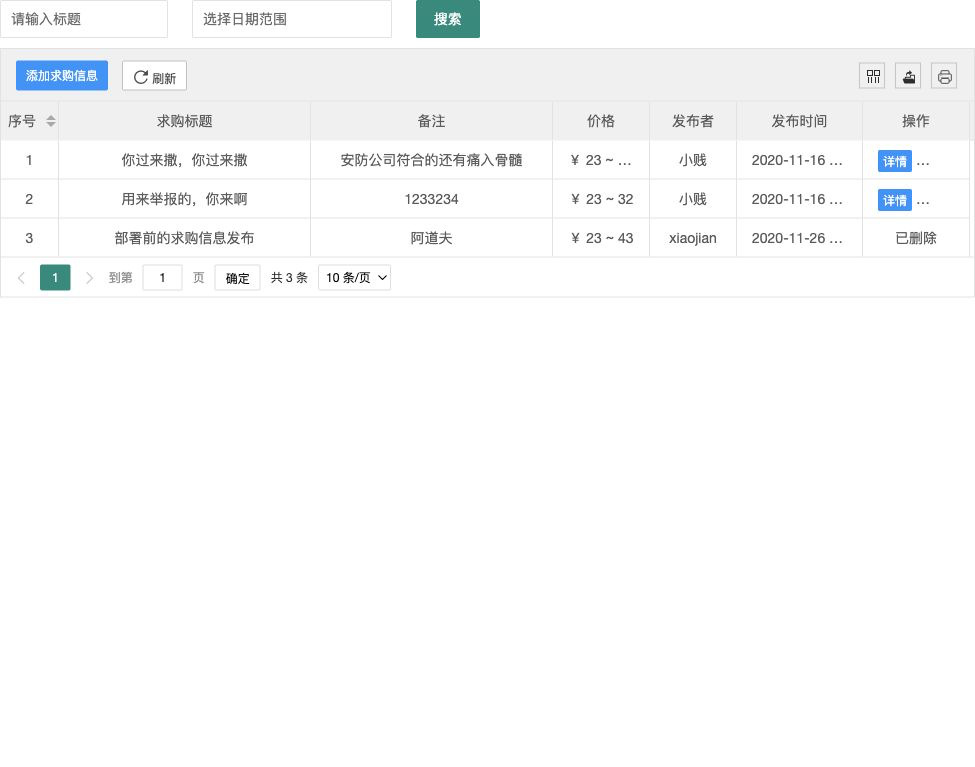Open the 选择日期范围 date field
The height and width of the screenshot is (767, 975).
click(292, 19)
